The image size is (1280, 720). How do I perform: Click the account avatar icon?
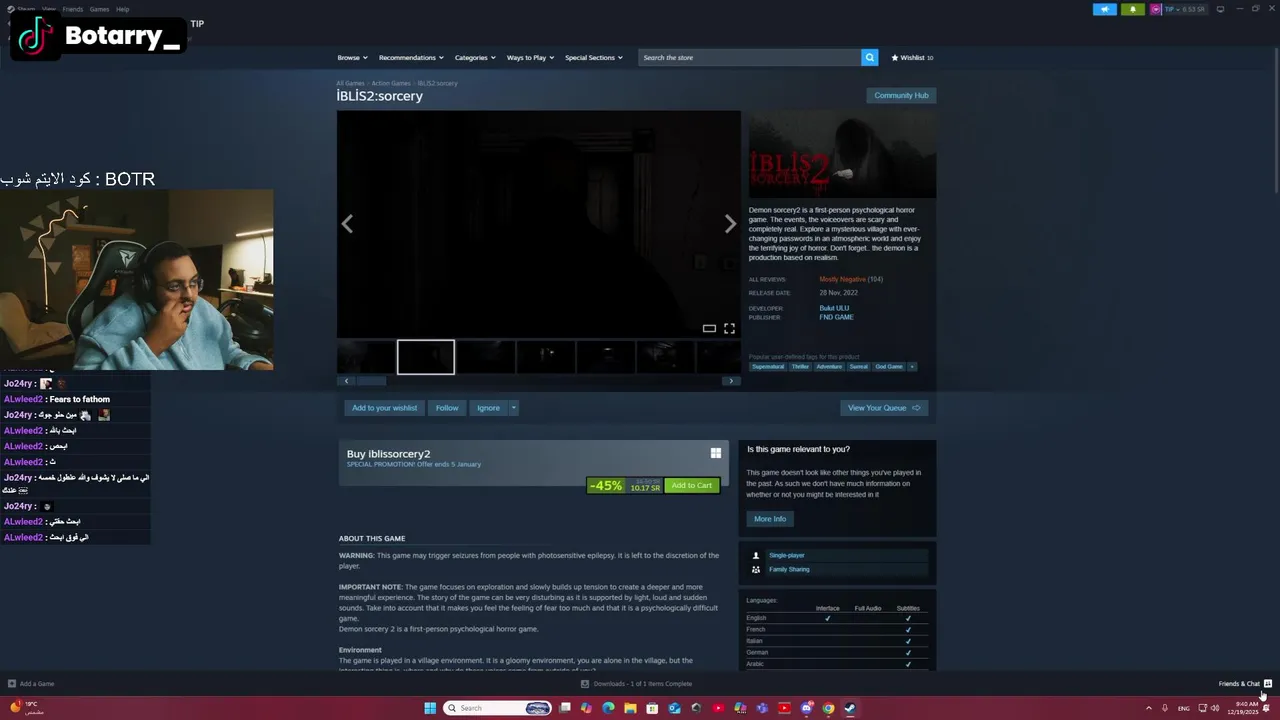tap(1156, 9)
